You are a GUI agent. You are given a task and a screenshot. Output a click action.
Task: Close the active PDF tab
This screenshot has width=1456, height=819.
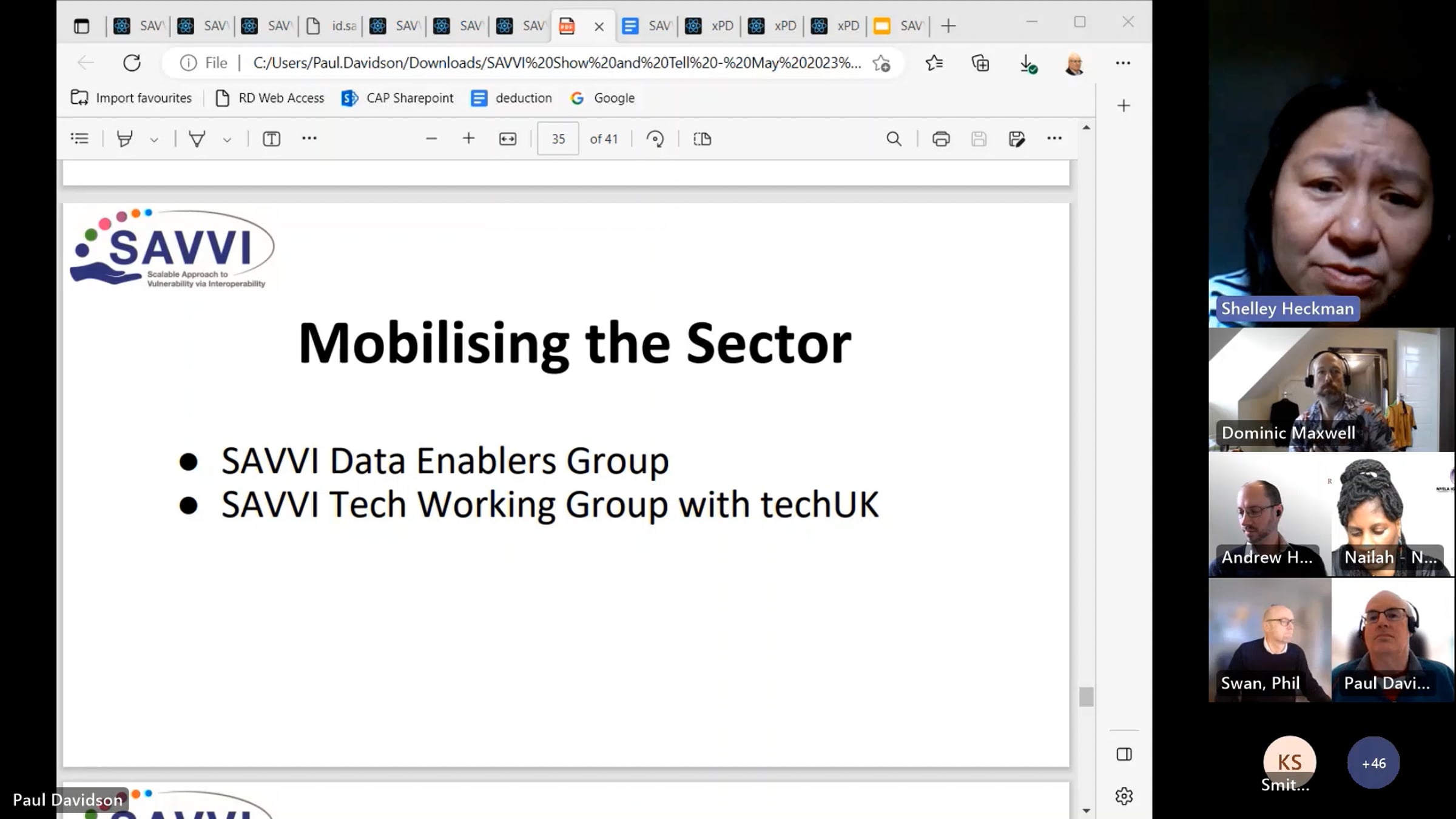599,27
